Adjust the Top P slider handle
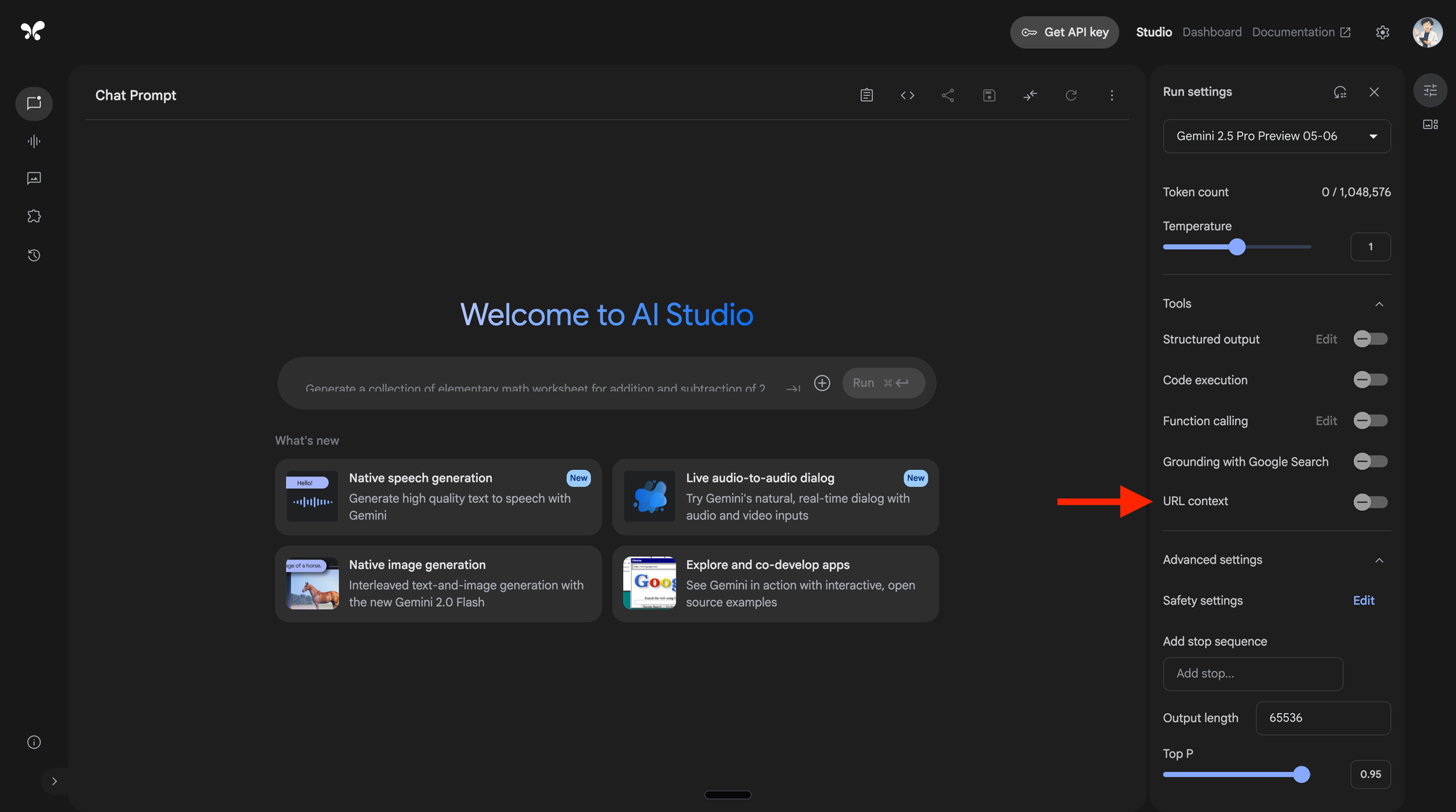 1301,774
